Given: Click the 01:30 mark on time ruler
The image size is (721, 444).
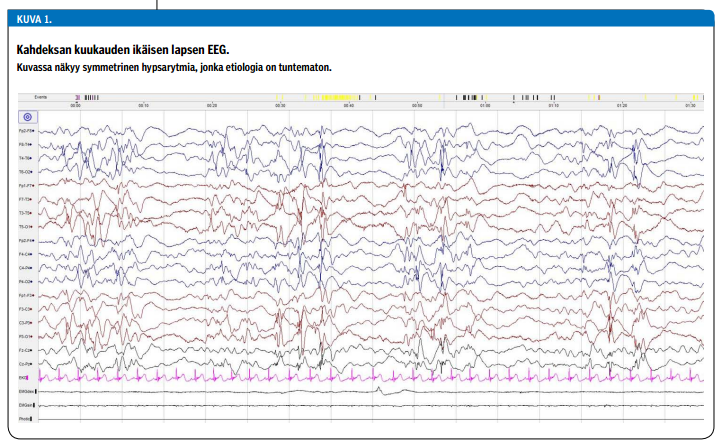Looking at the screenshot, I should (x=690, y=104).
